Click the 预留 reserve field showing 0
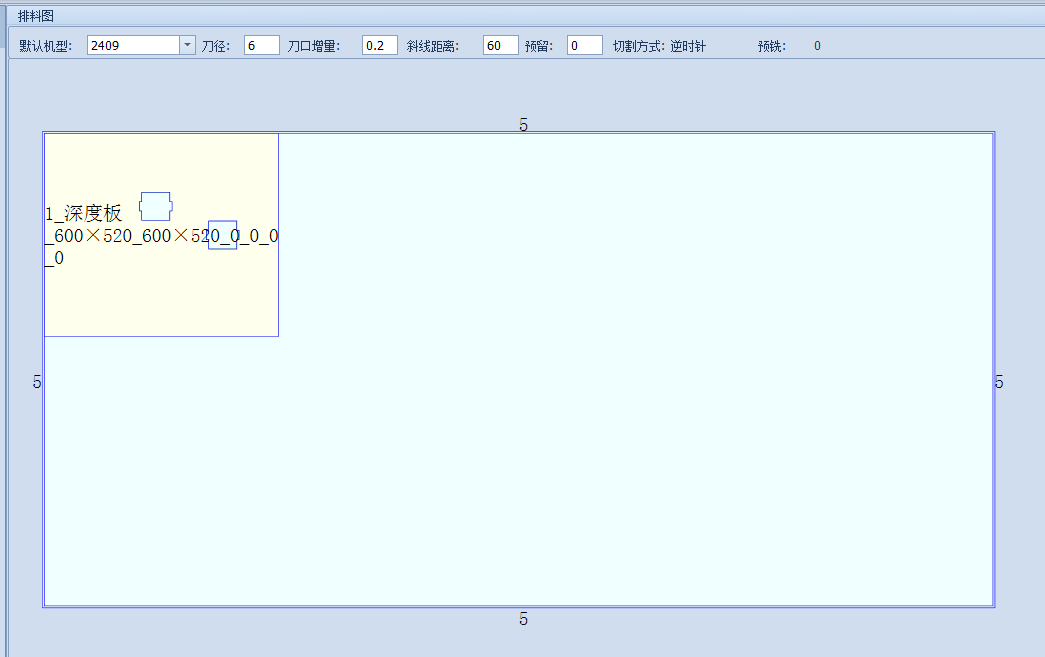Image resolution: width=1045 pixels, height=657 pixels. (x=584, y=44)
